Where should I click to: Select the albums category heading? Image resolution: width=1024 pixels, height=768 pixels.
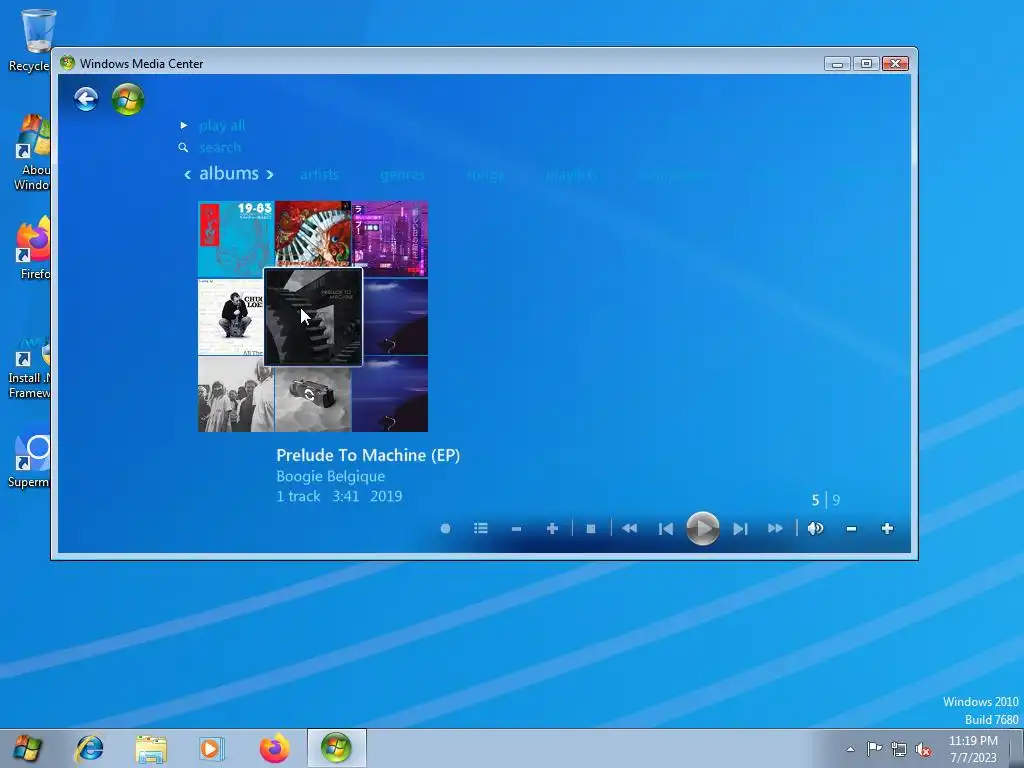click(x=229, y=174)
